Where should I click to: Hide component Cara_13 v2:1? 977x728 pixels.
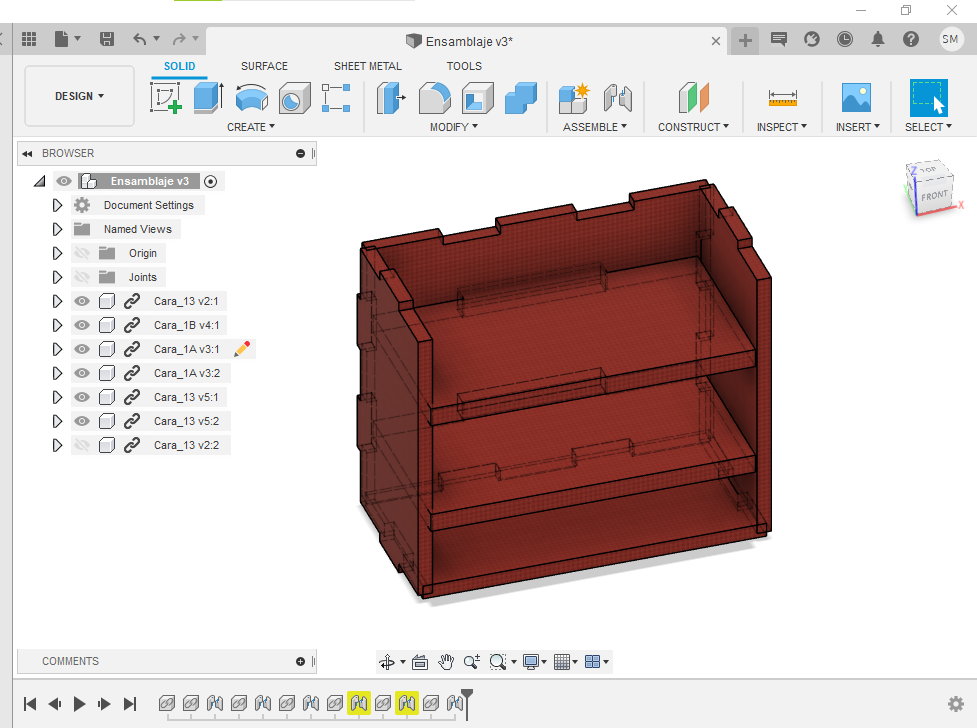pos(82,301)
